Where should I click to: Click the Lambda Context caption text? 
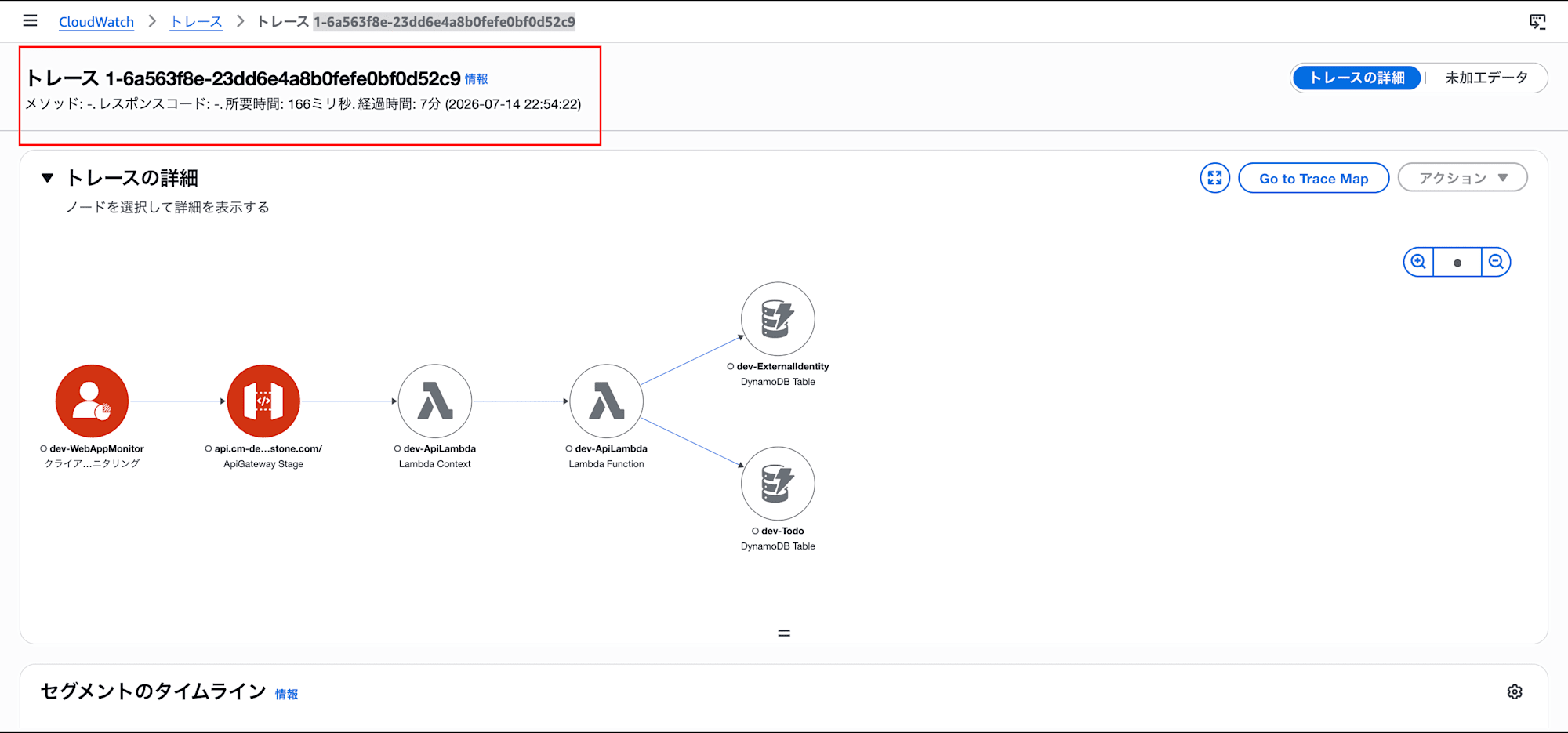pyautogui.click(x=435, y=464)
